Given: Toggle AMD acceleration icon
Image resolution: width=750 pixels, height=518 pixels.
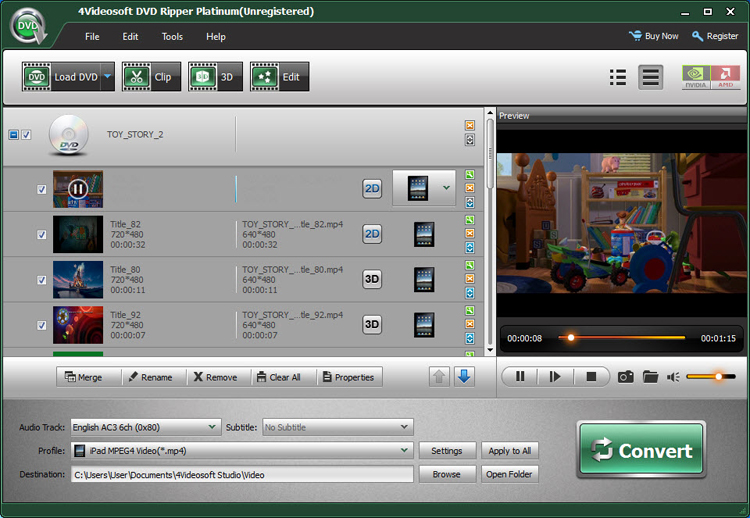Looking at the screenshot, I should 726,77.
